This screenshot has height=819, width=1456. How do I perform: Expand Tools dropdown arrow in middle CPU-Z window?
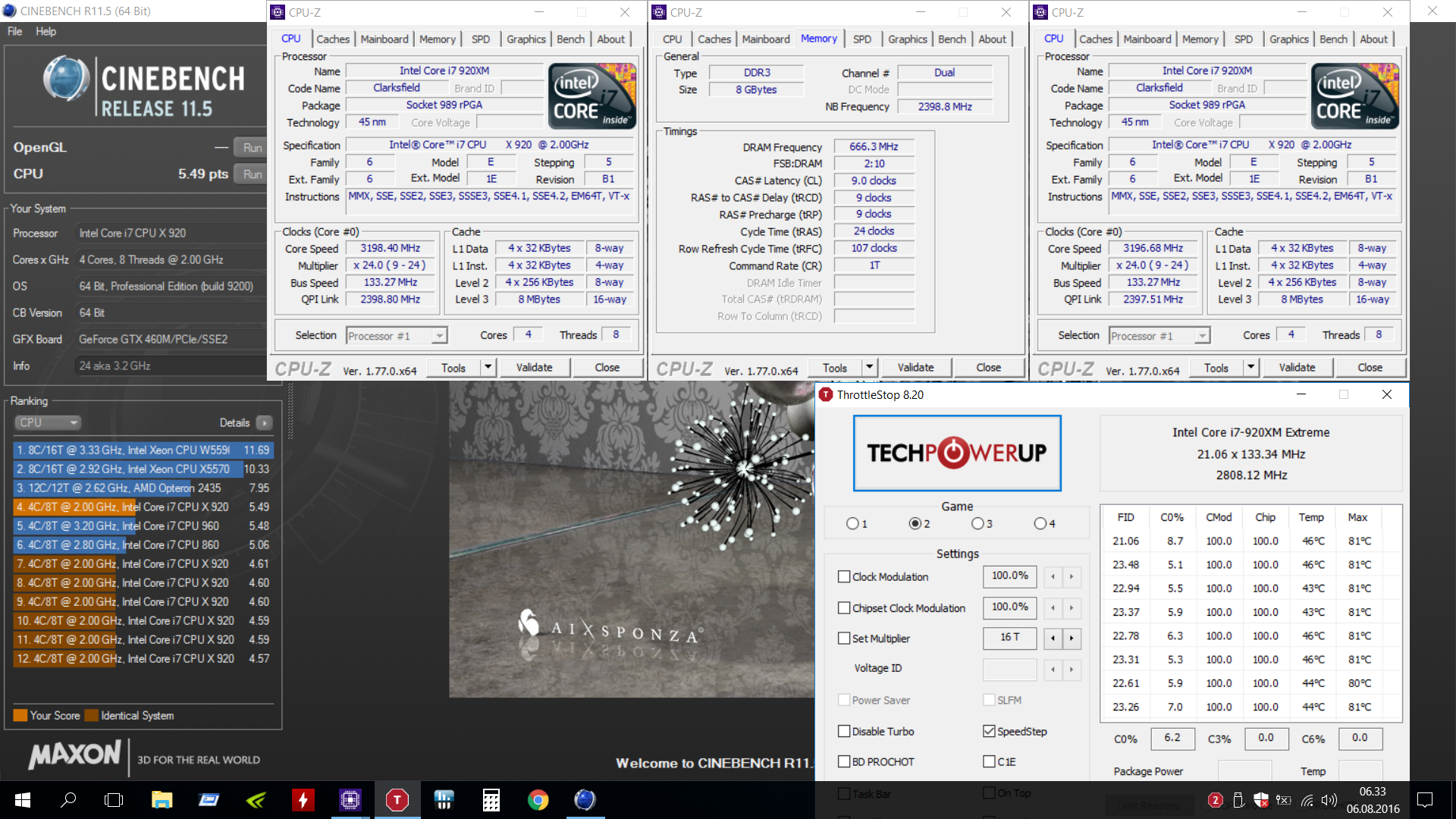tap(870, 367)
